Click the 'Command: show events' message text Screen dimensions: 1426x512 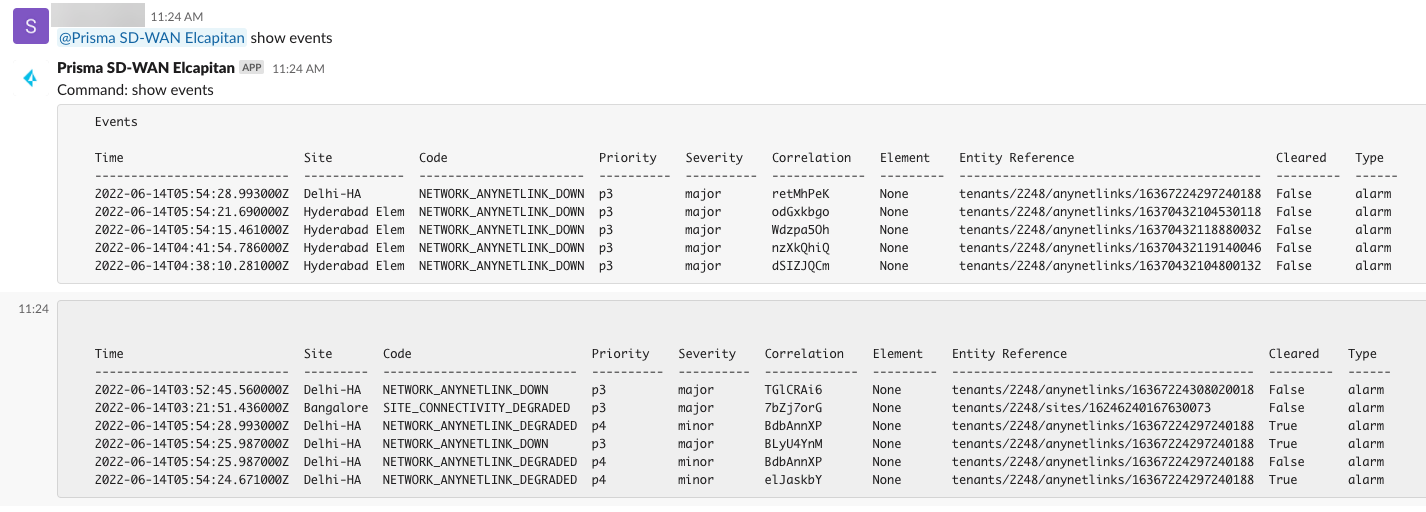[135, 90]
